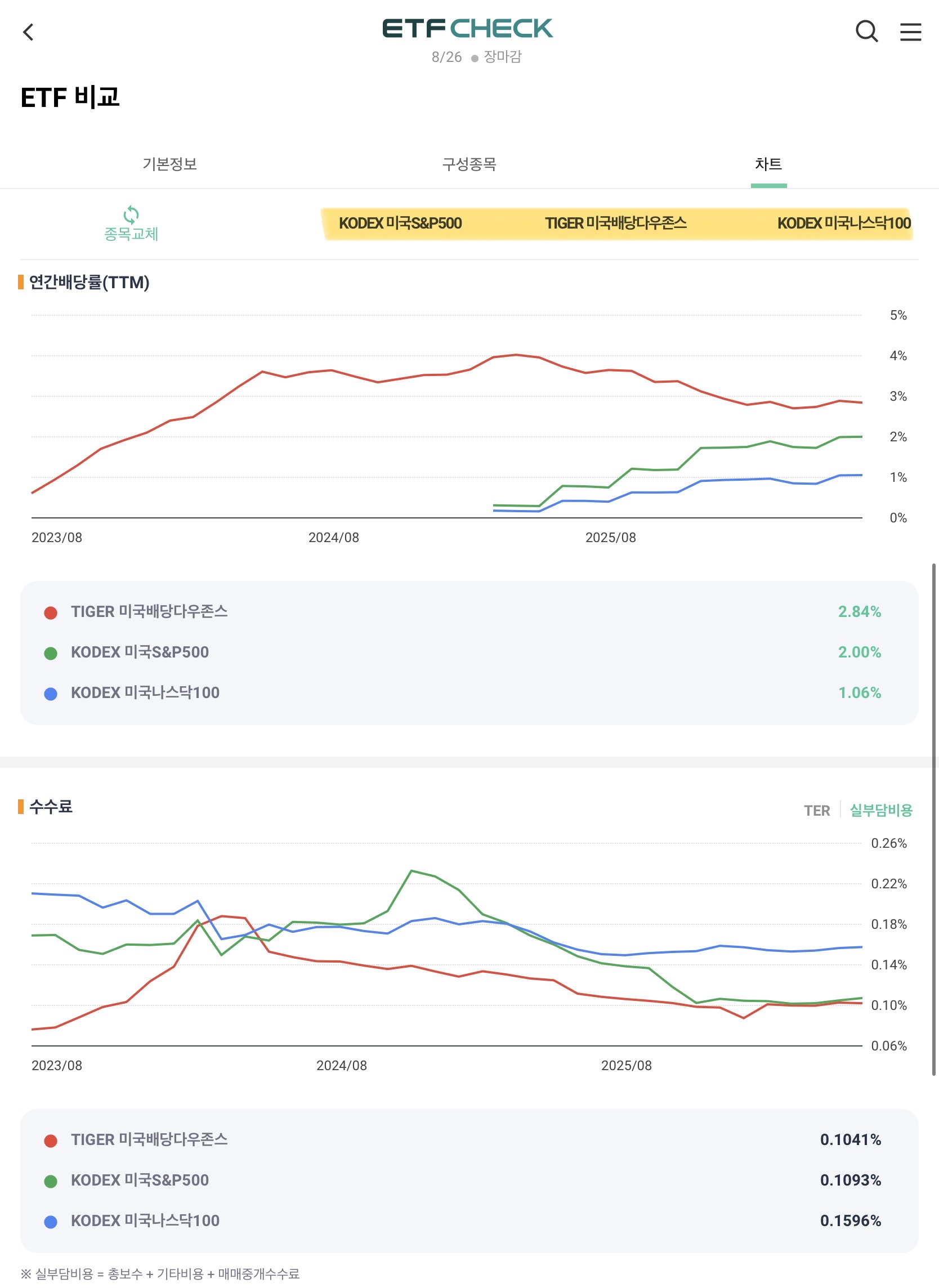Click green dot for KODEX S&P500 dividend legend
This screenshot has width=939, height=1288.
coord(51,654)
